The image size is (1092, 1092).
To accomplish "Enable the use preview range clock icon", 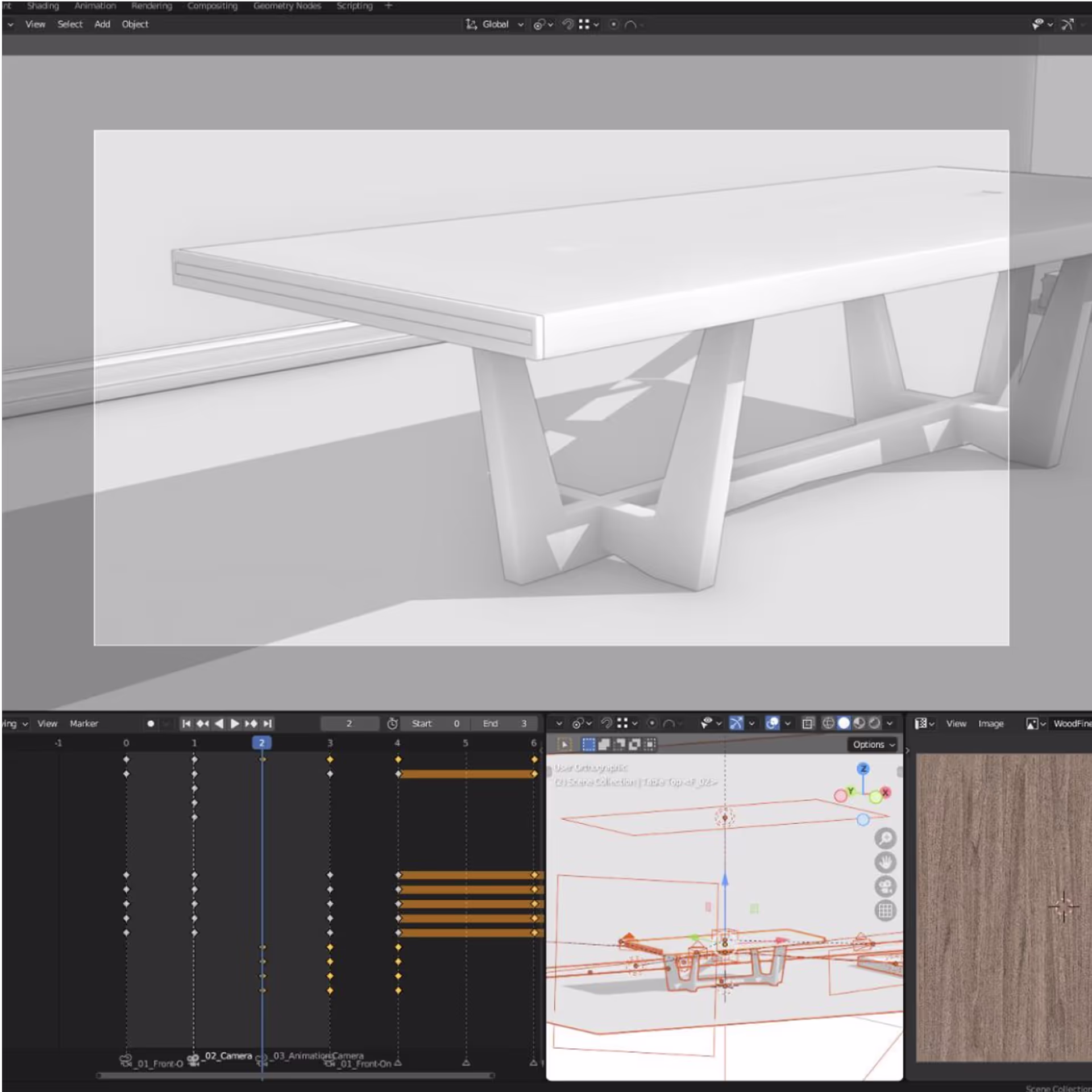I will point(392,724).
